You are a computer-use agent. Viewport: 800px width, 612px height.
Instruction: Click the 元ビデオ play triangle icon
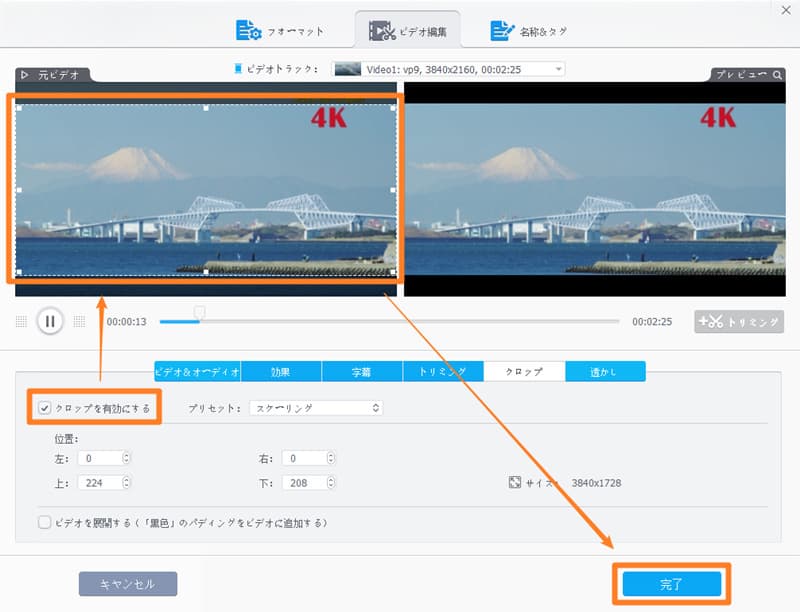[26, 75]
